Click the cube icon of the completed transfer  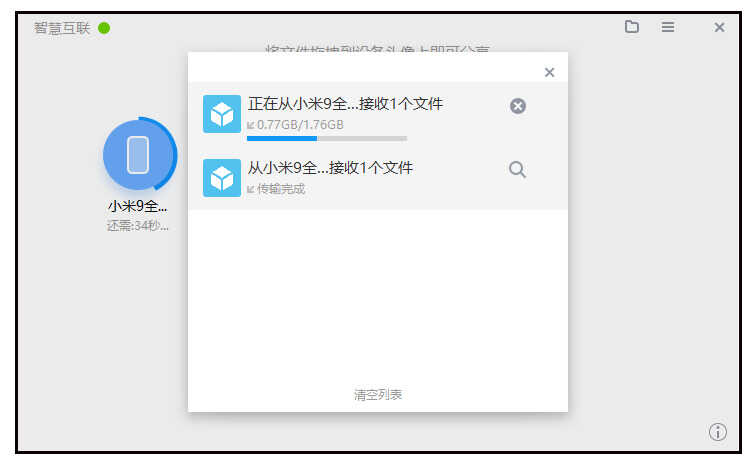[222, 178]
